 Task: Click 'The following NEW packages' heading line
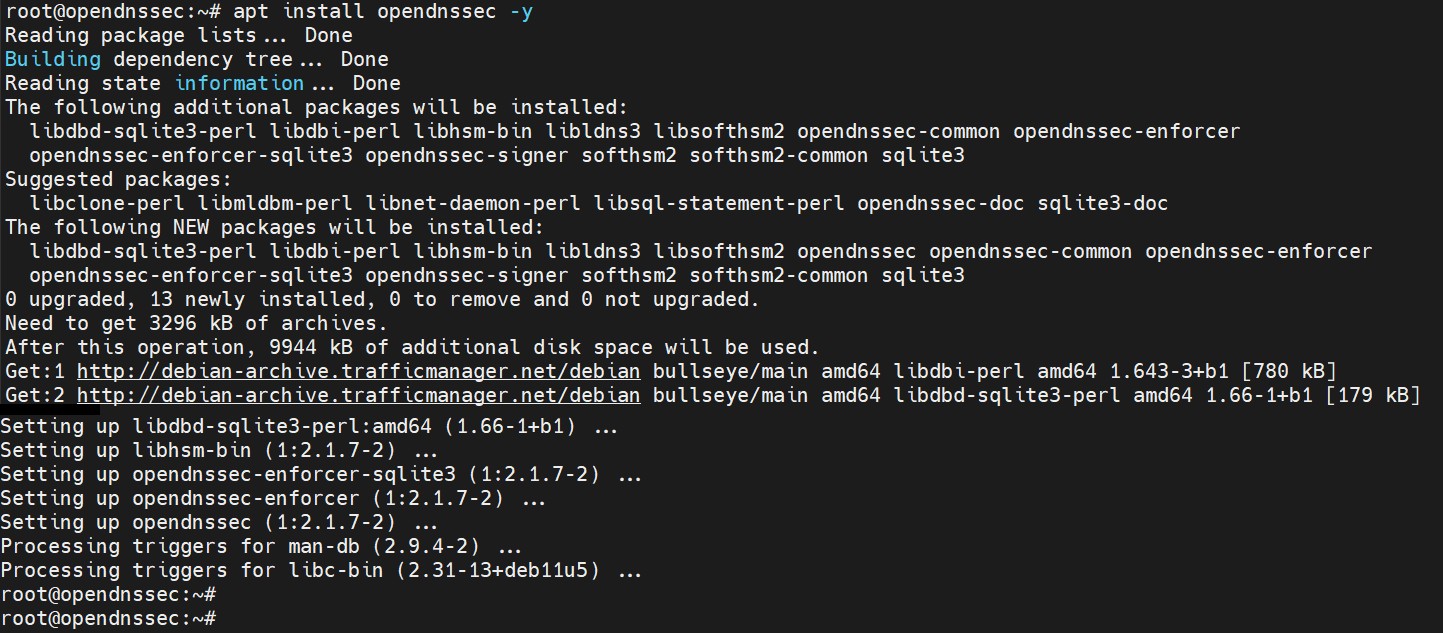275,227
